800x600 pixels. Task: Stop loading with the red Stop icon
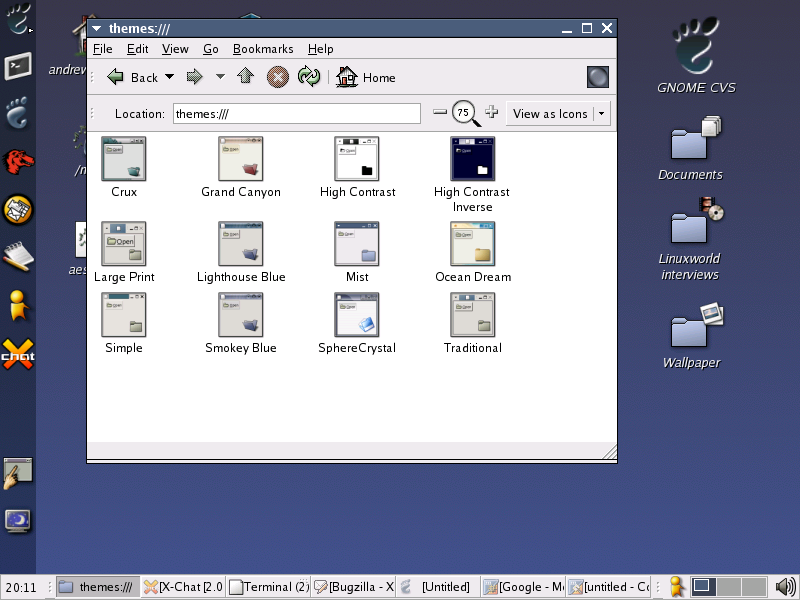[278, 77]
